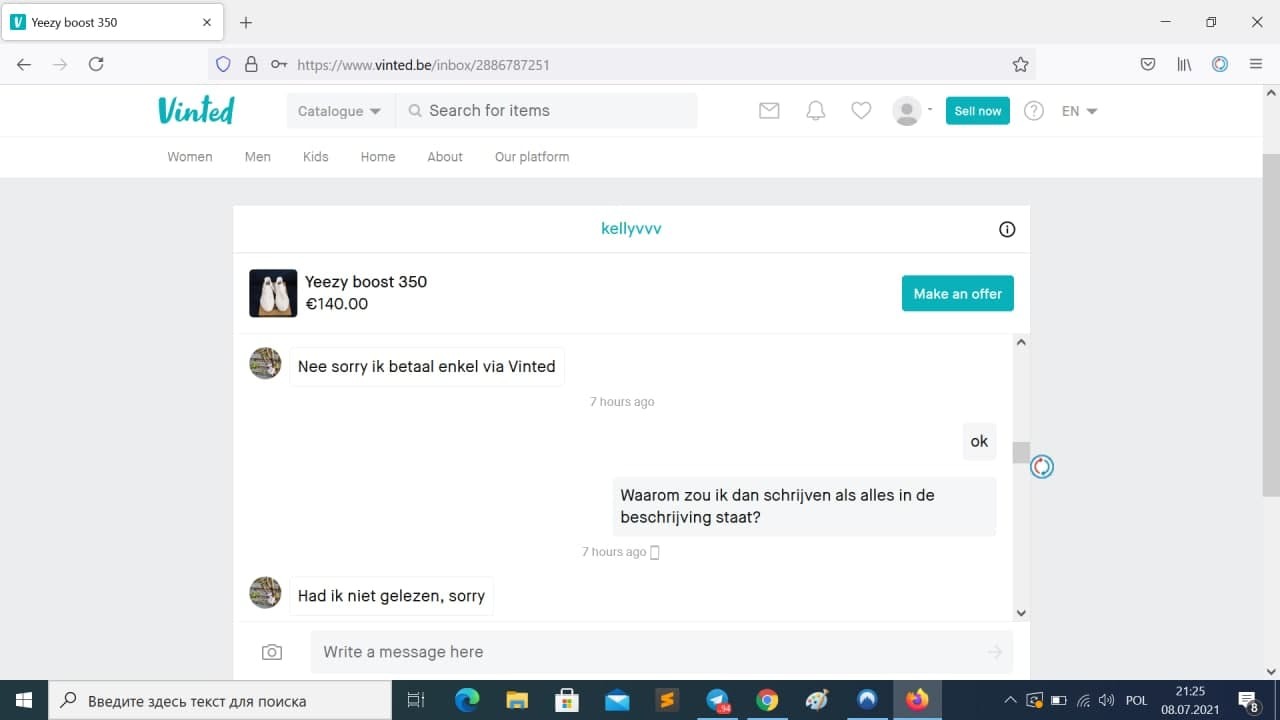Open the Firefox hamburger menu
Viewport: 1280px width, 720px height.
click(1256, 64)
